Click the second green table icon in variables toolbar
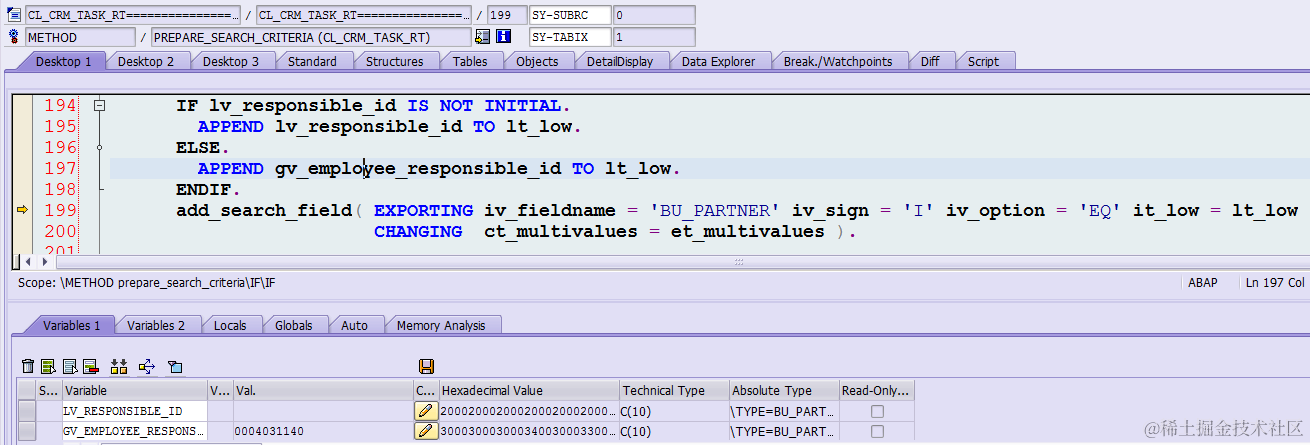The width and height of the screenshot is (1310, 445). point(69,367)
